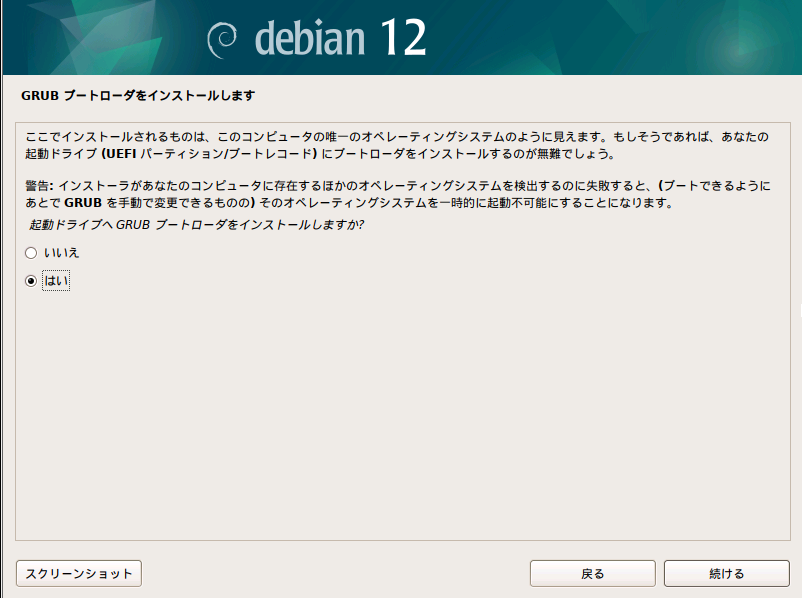Click the 続ける button to continue
Screen dimensions: 802x598
(x=726, y=573)
